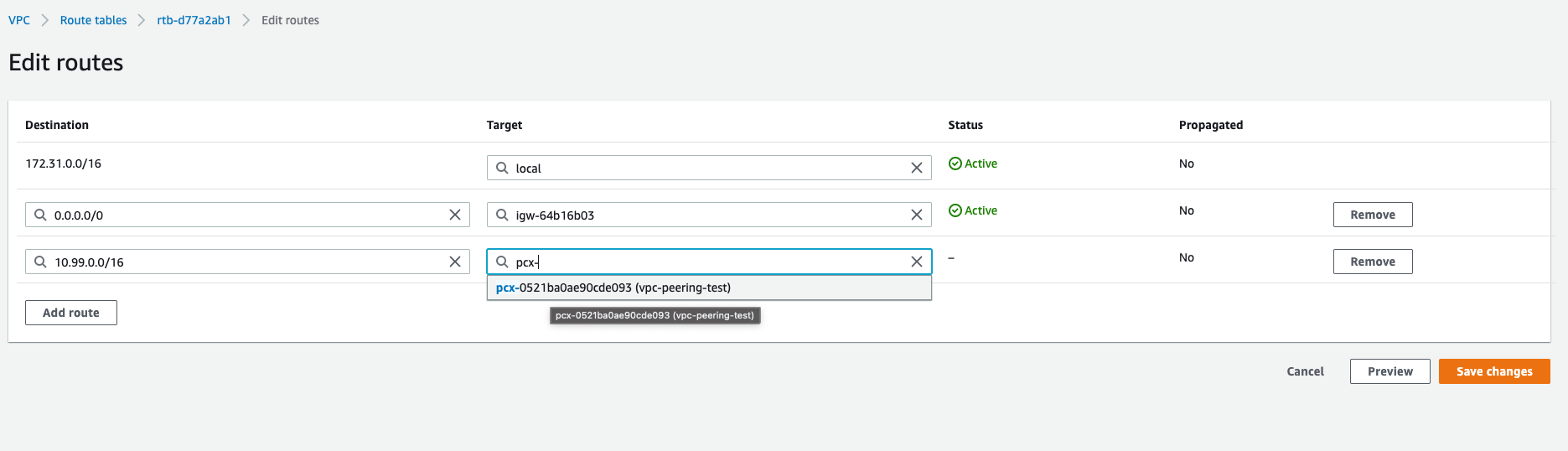Click the magnifier icon in 0.0.0.0/0 field

[40, 215]
